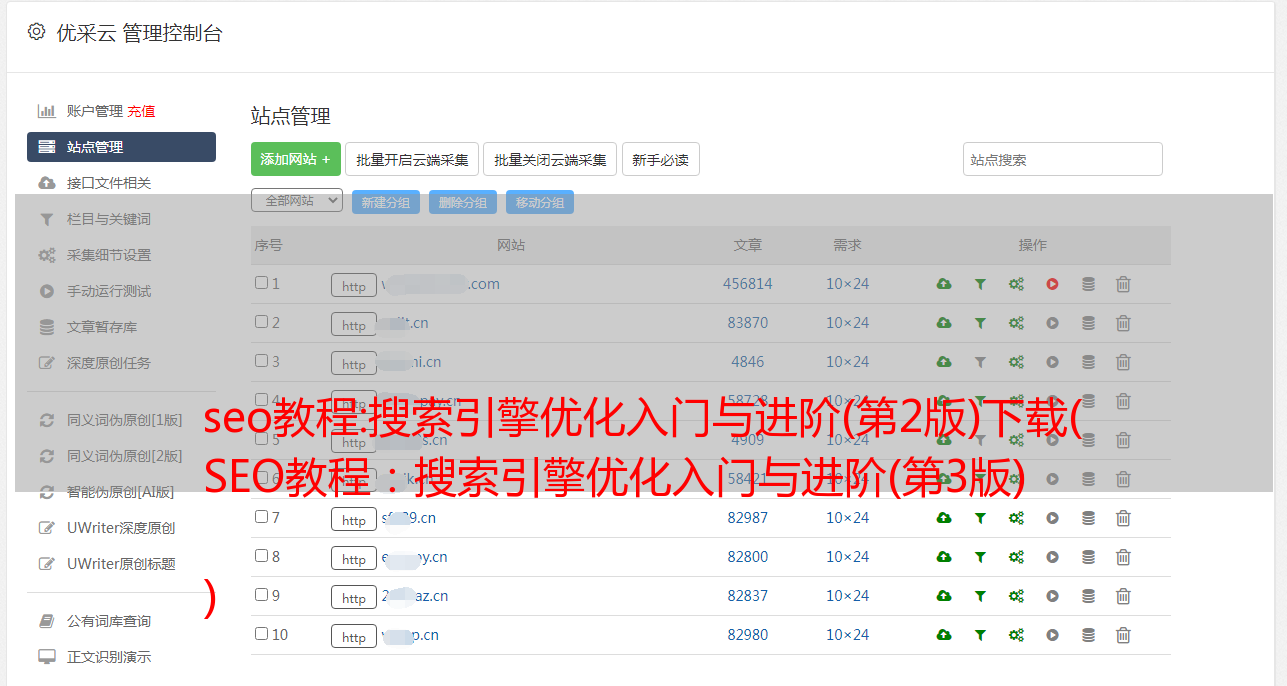1287x686 pixels.
Task: Click the gears icon in row 3
Action: [1016, 362]
